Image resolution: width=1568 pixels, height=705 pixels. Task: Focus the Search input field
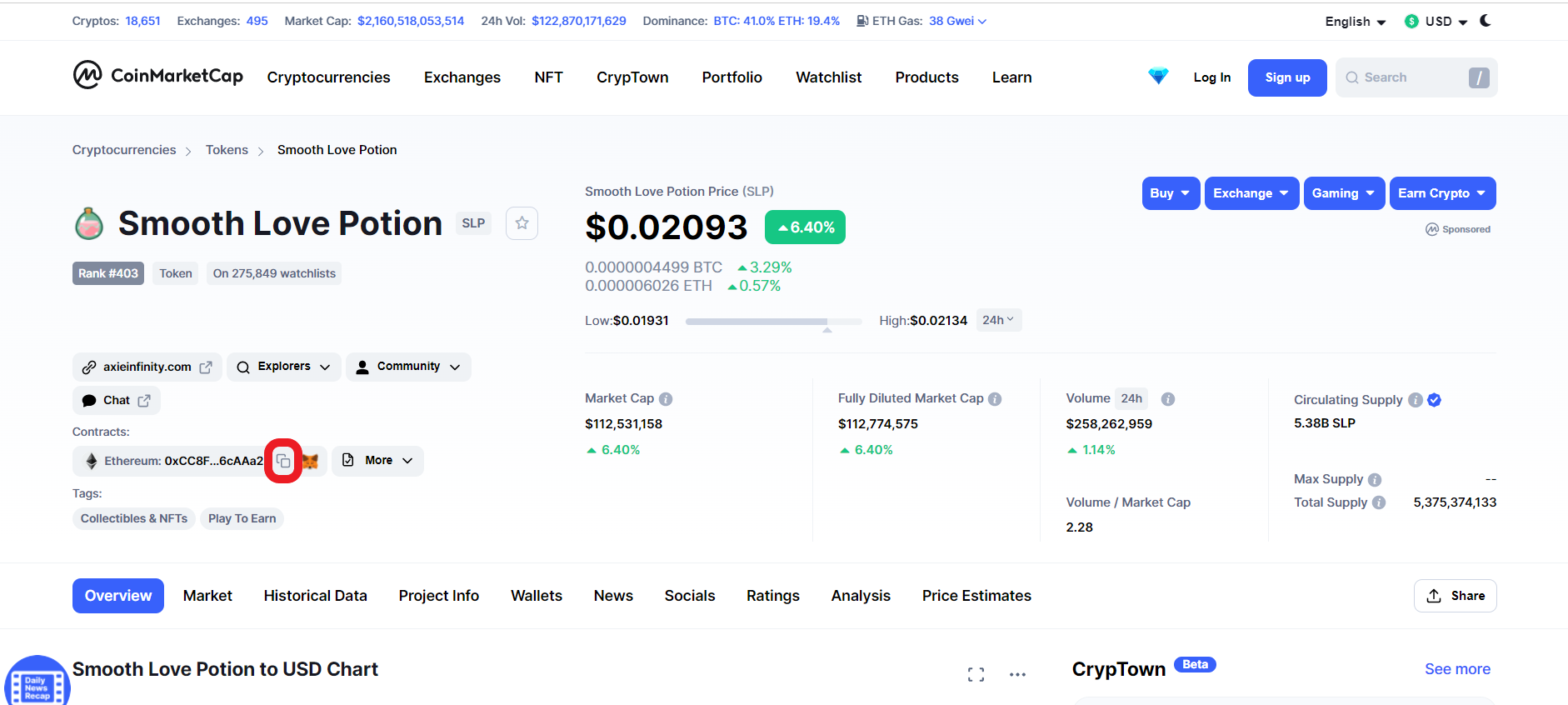[x=1416, y=77]
